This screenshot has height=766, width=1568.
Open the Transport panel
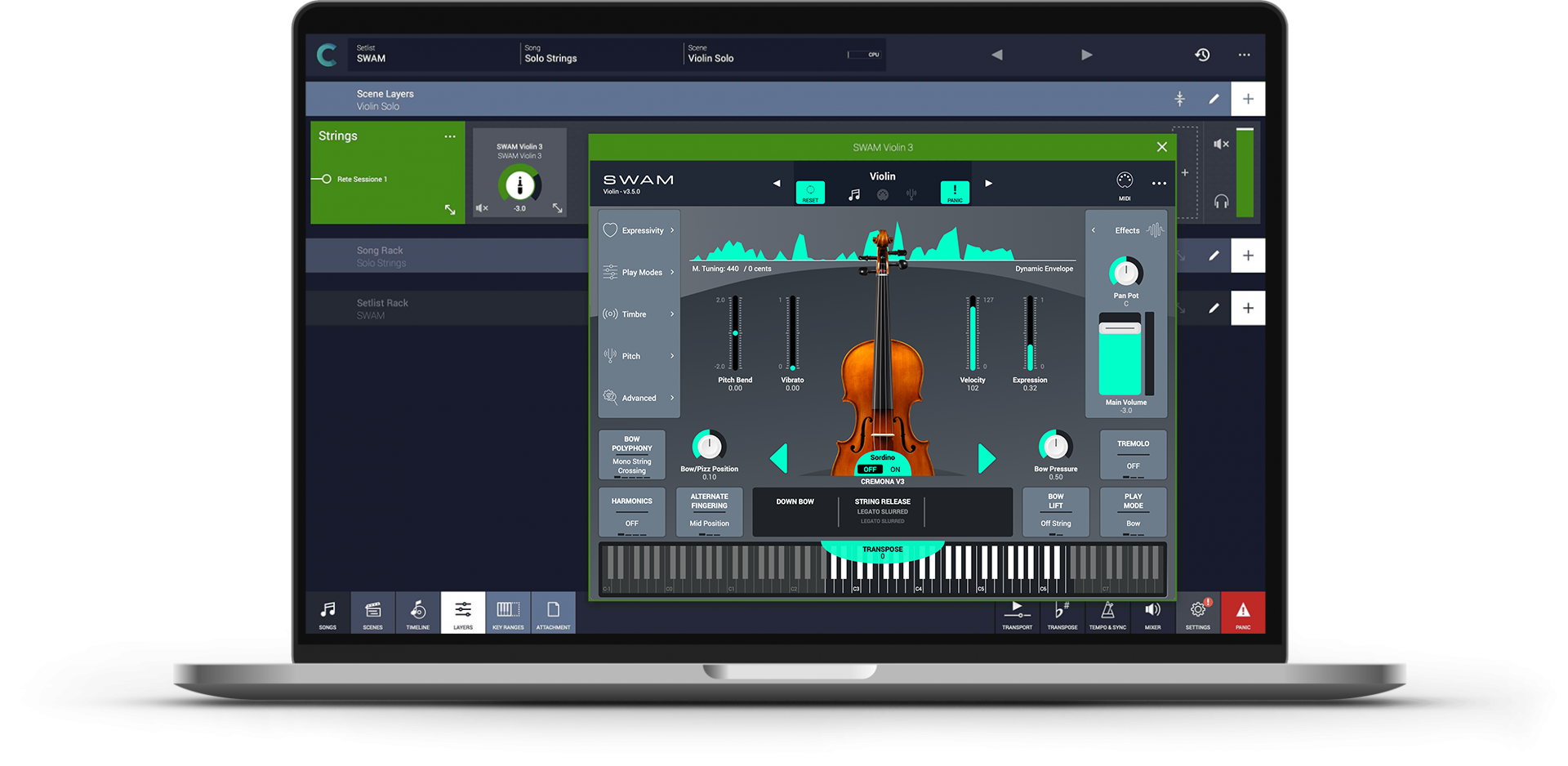(1017, 614)
